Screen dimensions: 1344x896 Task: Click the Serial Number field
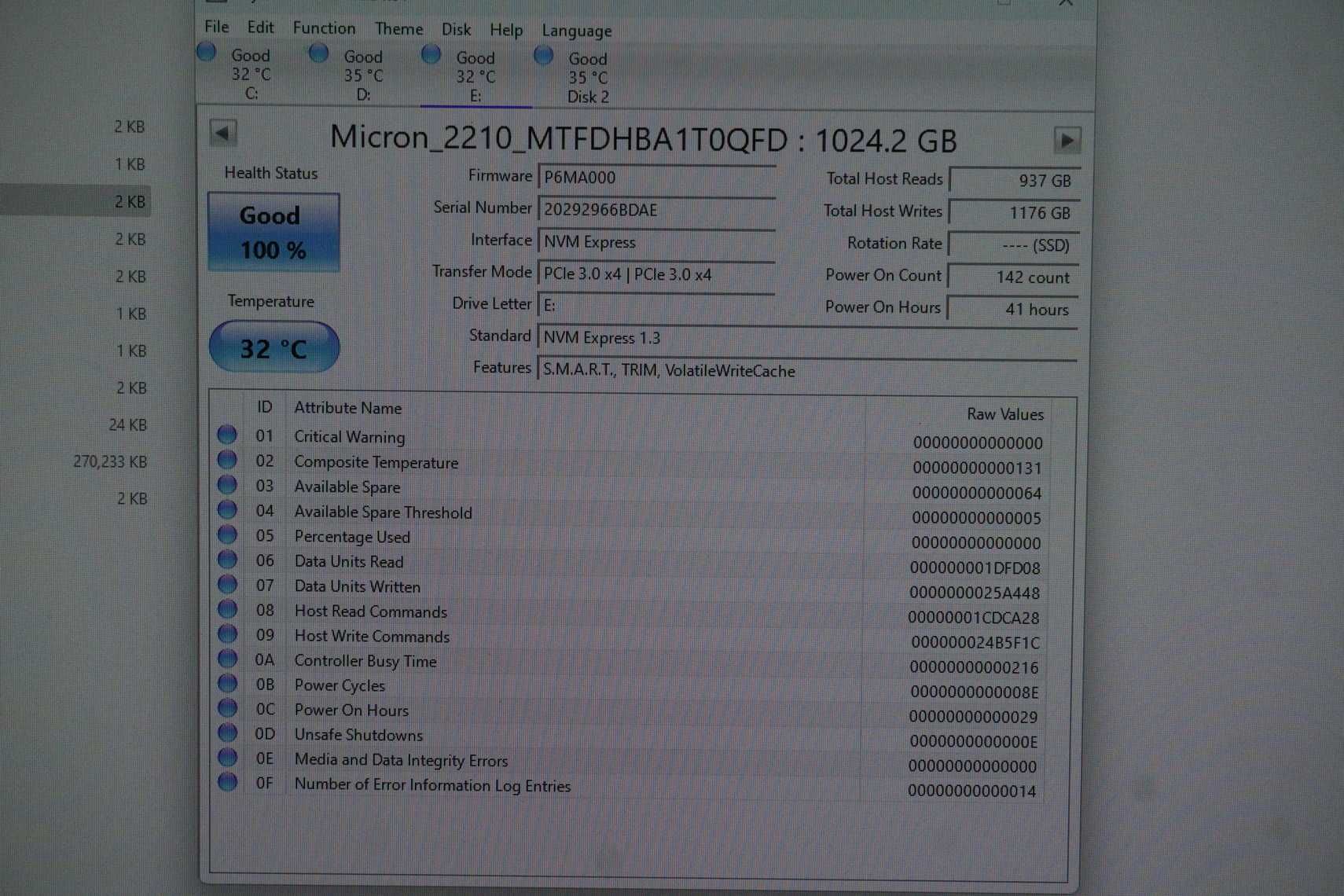pyautogui.click(x=656, y=210)
